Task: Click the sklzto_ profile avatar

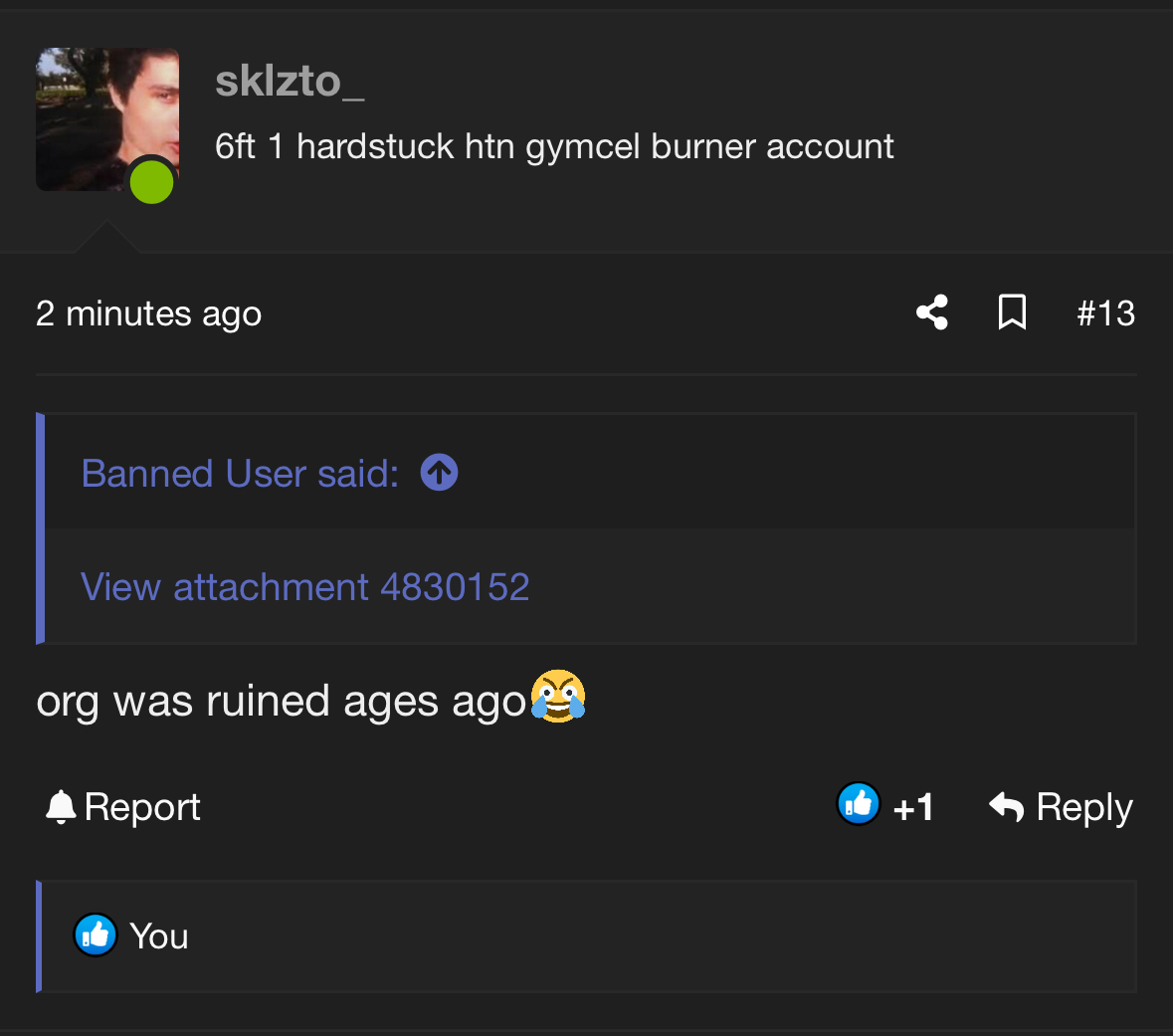Action: [106, 118]
